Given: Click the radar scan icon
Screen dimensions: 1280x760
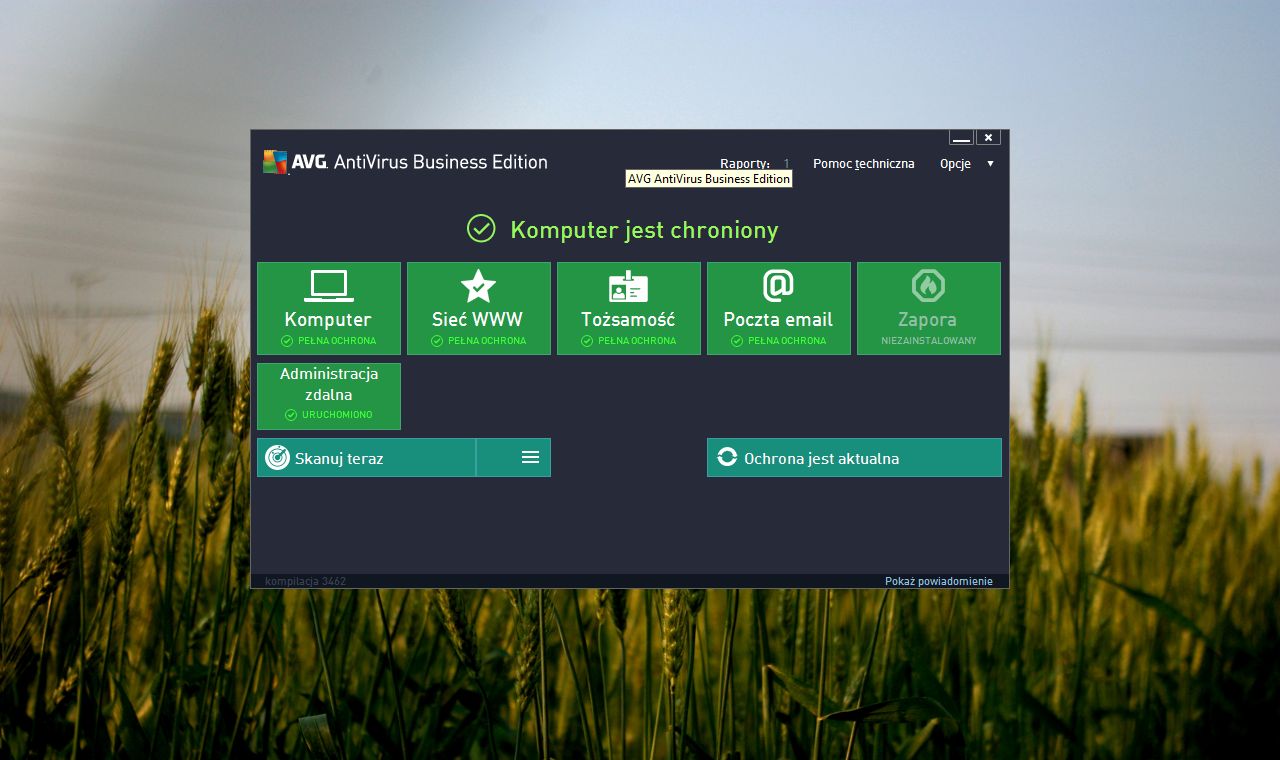Looking at the screenshot, I should pos(277,458).
